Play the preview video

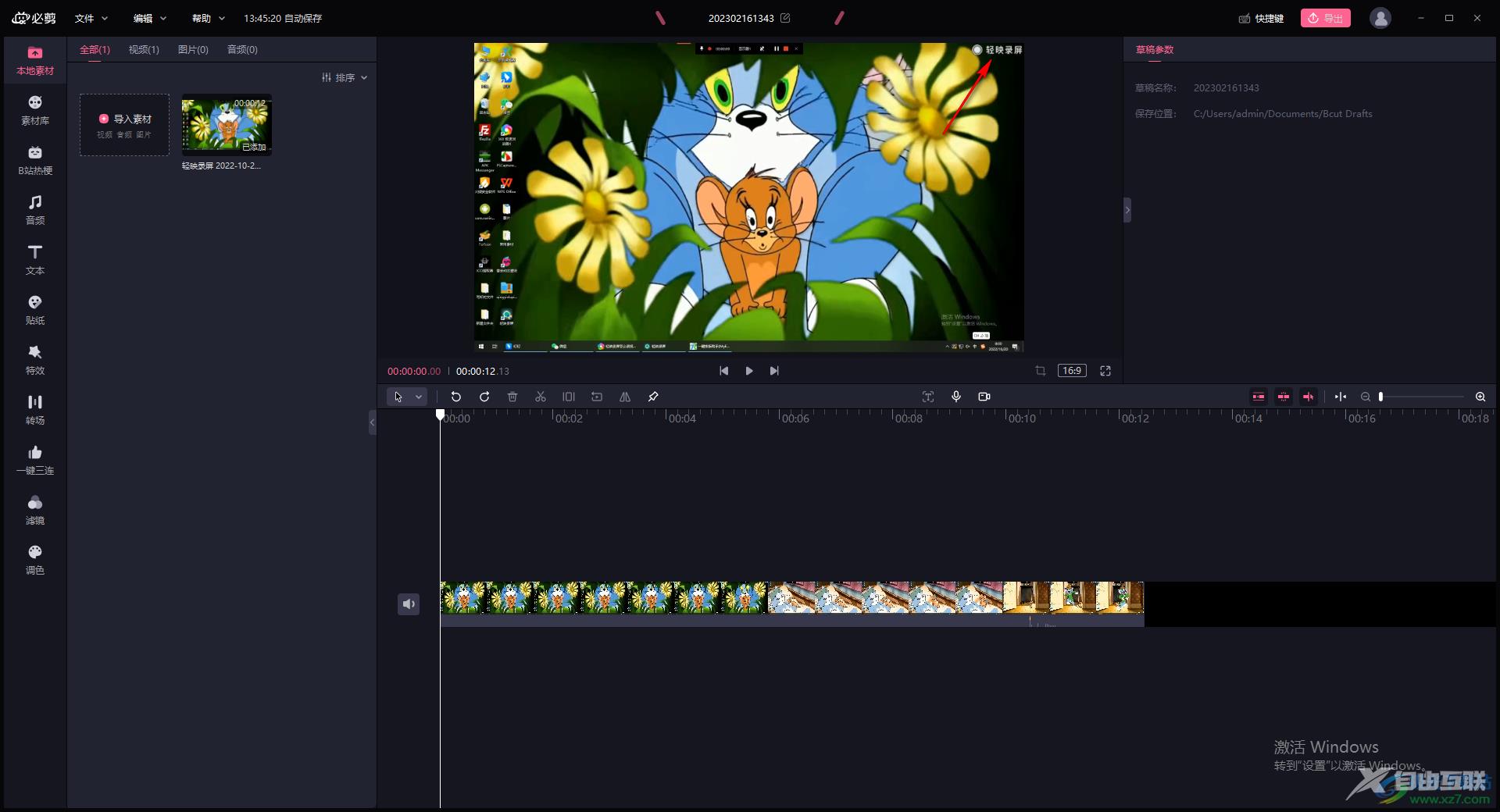coord(749,371)
